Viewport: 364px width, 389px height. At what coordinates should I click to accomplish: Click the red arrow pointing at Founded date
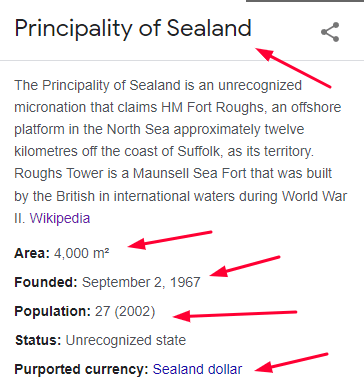pyautogui.click(x=245, y=266)
